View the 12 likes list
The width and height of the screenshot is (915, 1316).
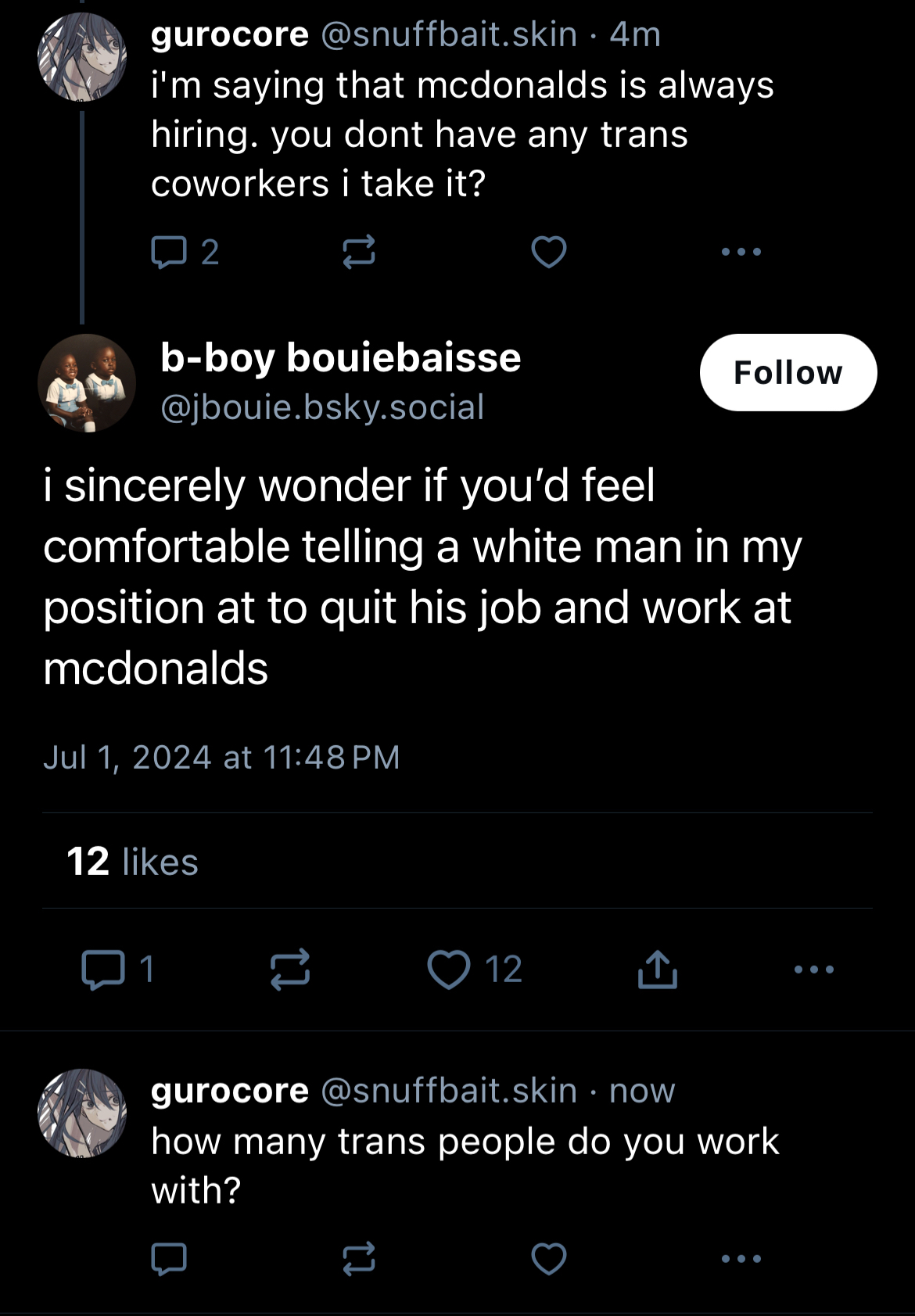click(x=133, y=862)
